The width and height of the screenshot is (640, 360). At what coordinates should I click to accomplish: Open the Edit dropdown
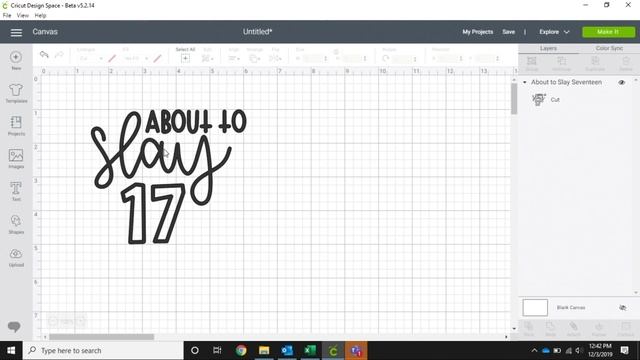pos(207,59)
